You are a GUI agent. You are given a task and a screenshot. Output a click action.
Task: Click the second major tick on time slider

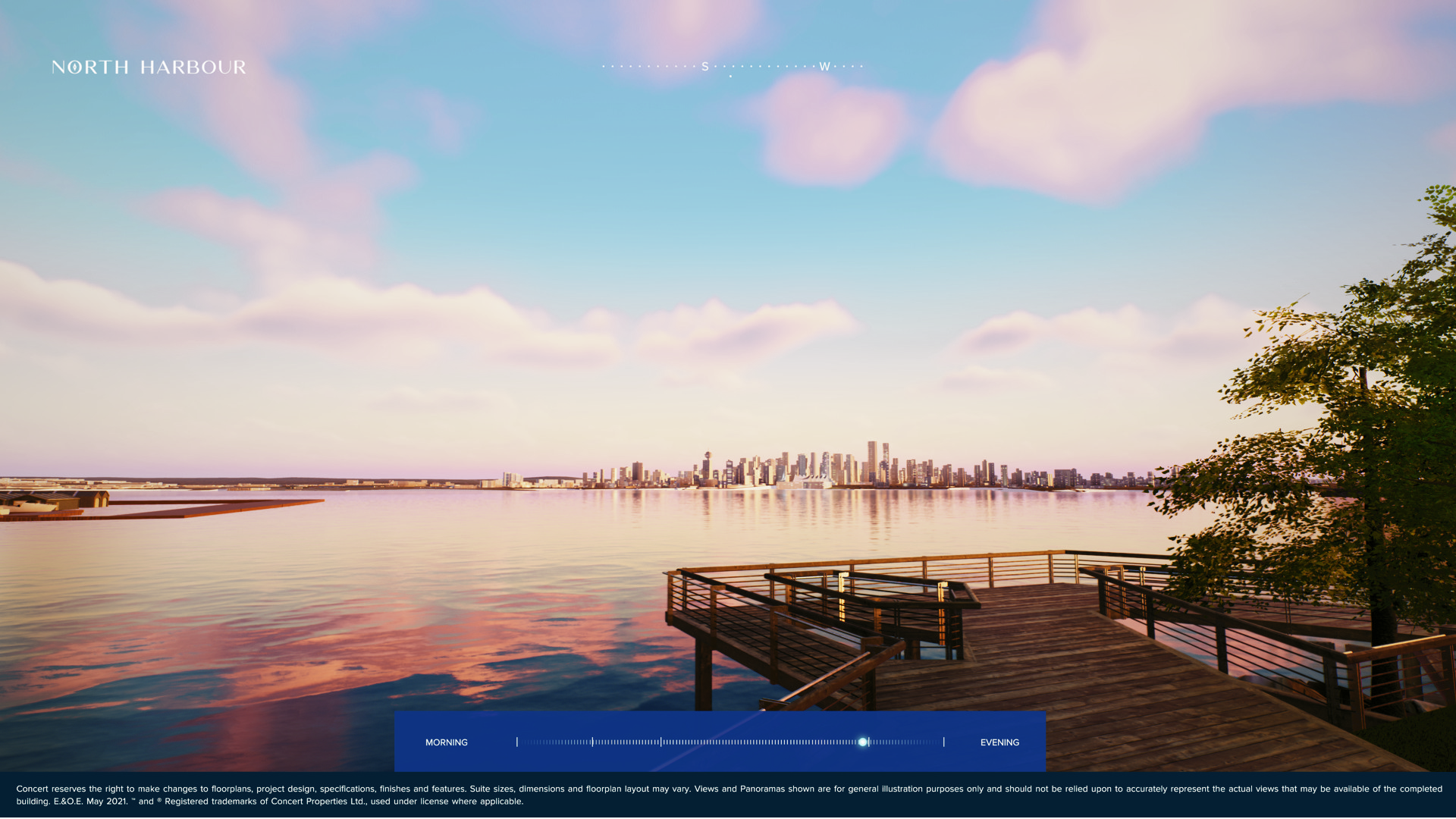click(592, 742)
